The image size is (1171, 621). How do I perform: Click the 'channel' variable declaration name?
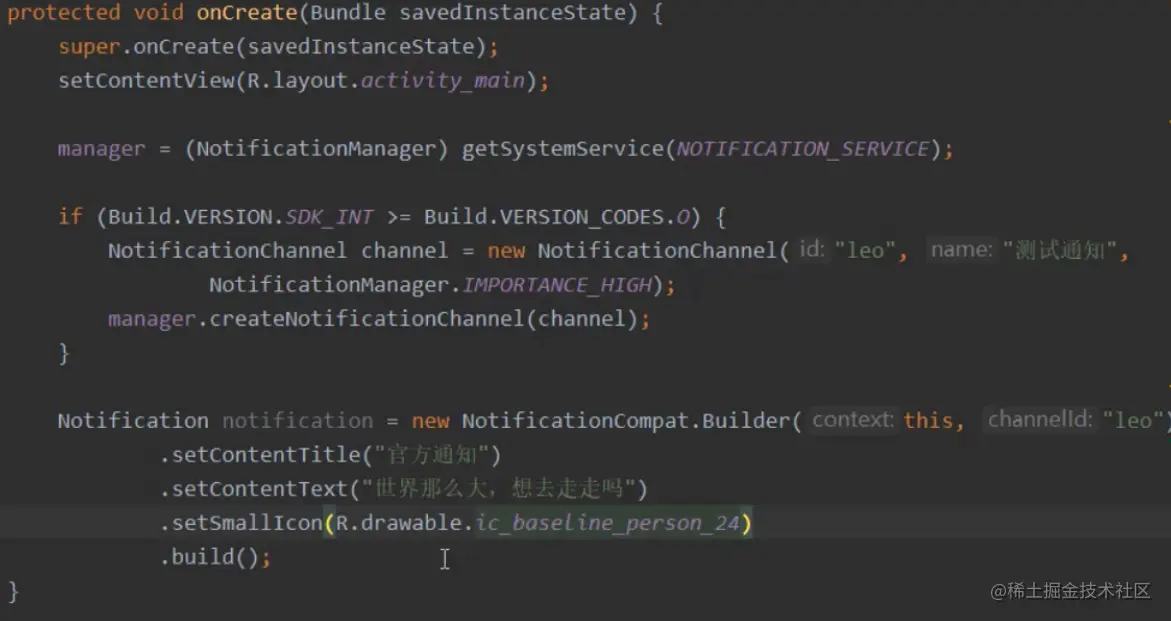(404, 251)
